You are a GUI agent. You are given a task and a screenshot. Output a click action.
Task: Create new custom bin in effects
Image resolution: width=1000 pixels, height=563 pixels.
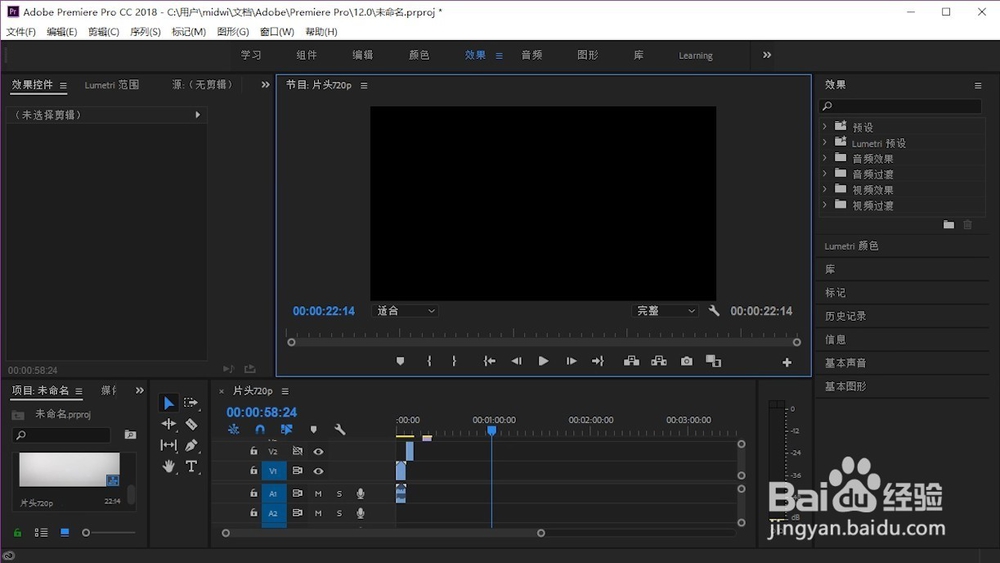949,224
